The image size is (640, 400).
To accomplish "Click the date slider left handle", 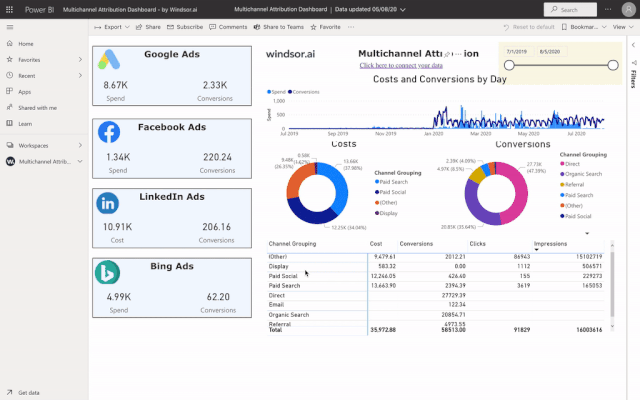I will point(509,65).
